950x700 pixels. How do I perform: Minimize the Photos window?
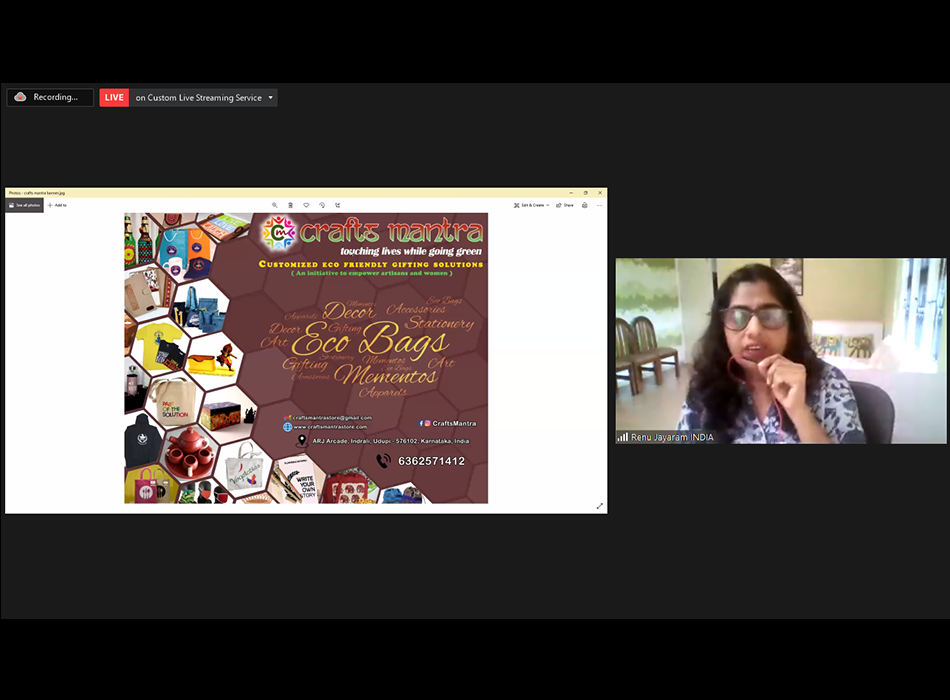[571, 193]
